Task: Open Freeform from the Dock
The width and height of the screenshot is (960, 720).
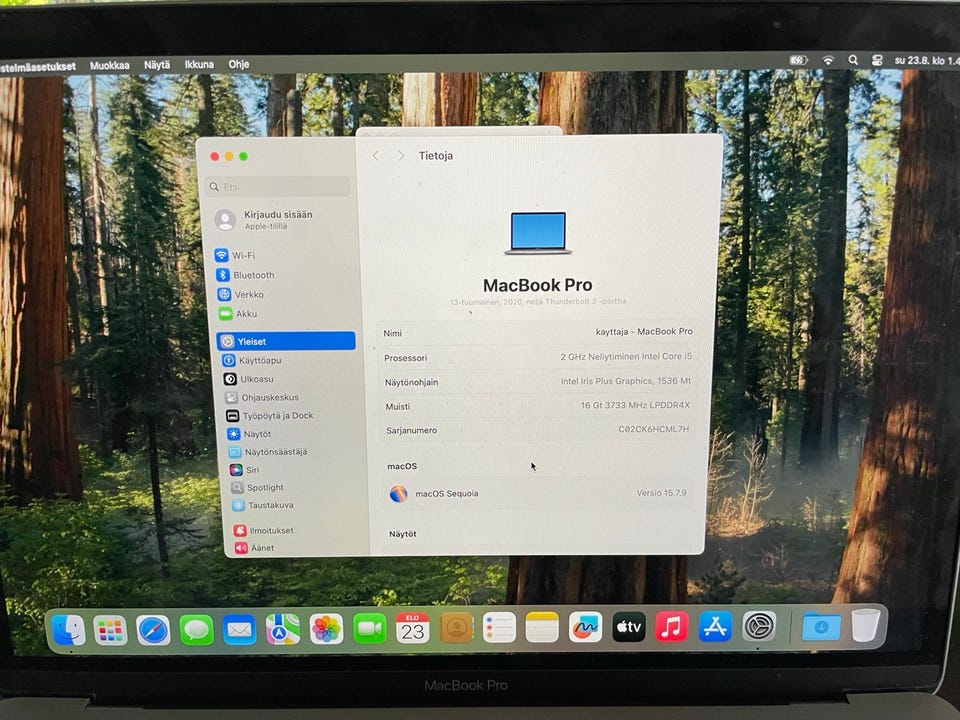Action: coord(585,628)
